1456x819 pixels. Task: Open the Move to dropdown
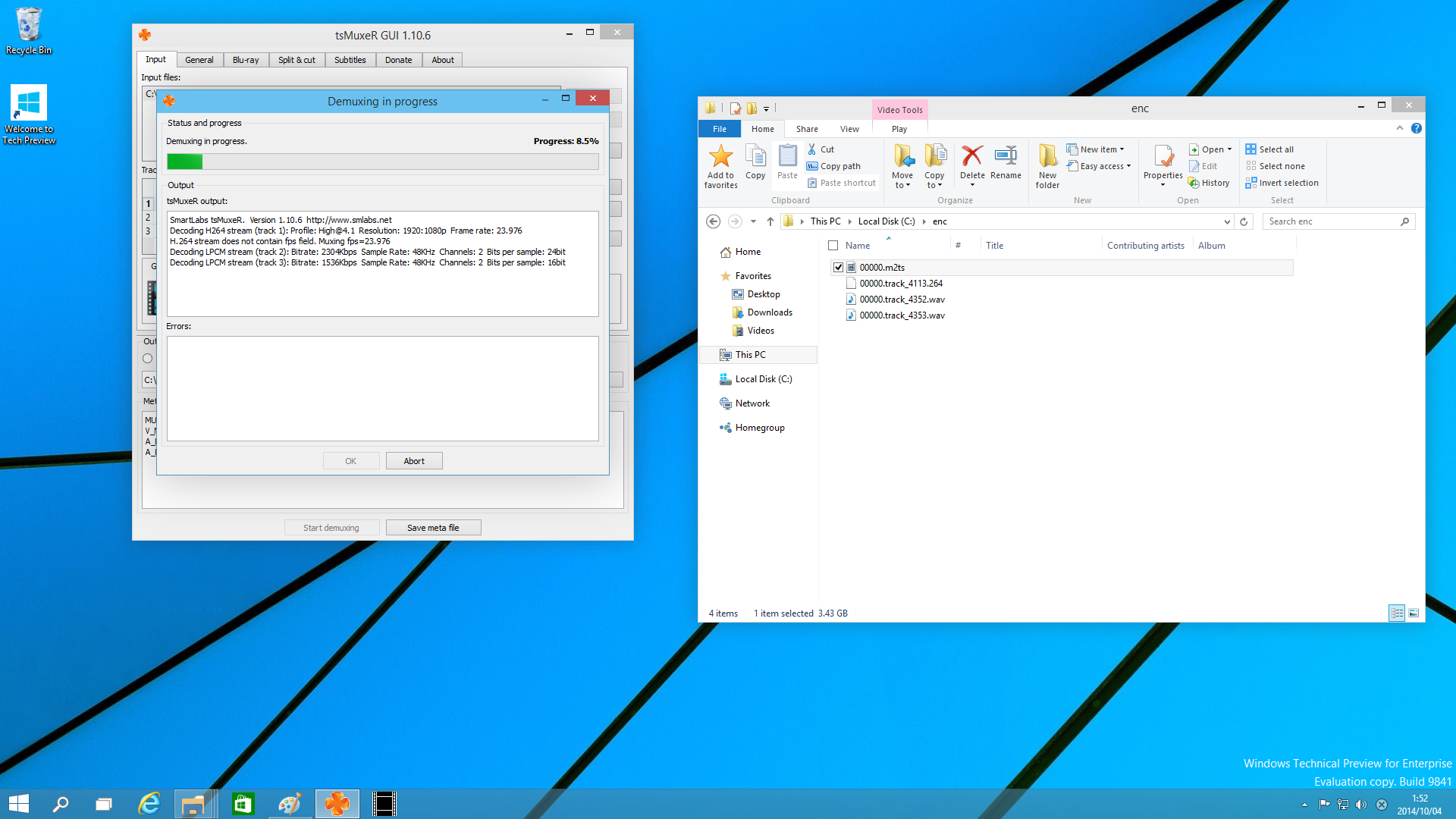point(902,167)
